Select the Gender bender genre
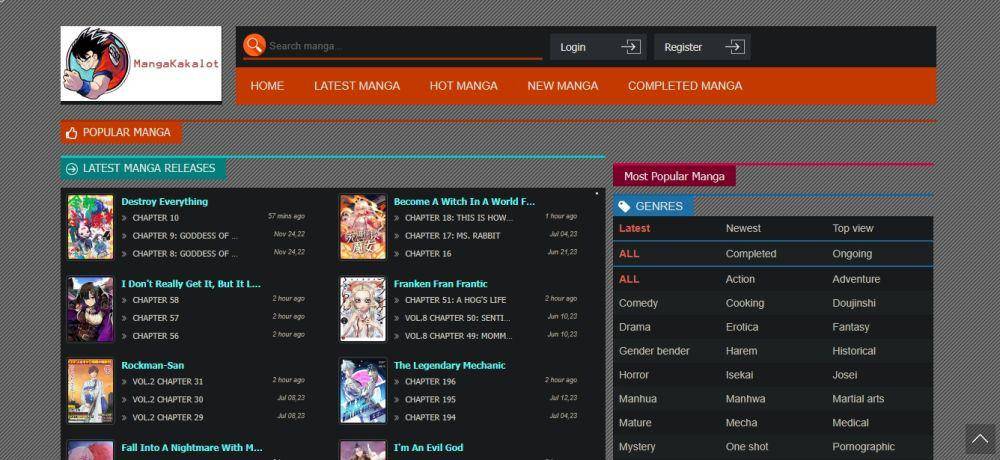The image size is (1000, 460). pyautogui.click(x=654, y=351)
